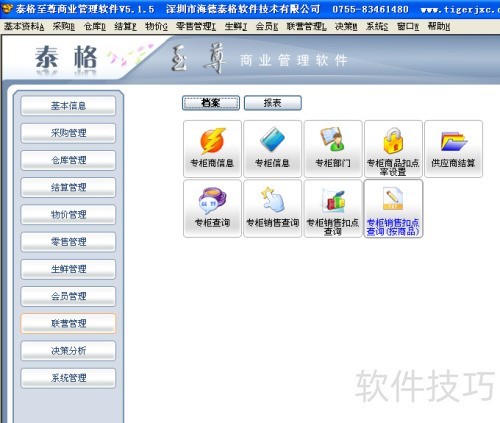The image size is (500, 423).
Task: Select the 零售管理 sidebar button
Action: [x=68, y=242]
